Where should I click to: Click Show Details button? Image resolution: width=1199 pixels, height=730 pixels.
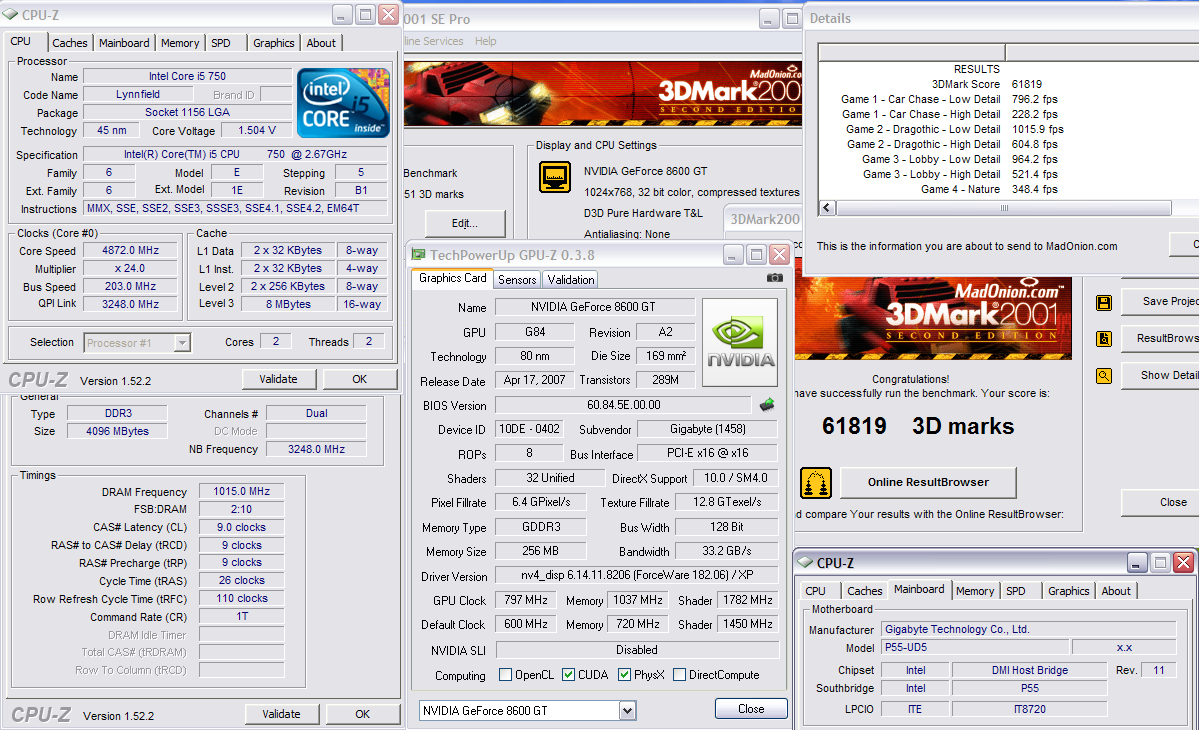[x=1160, y=375]
